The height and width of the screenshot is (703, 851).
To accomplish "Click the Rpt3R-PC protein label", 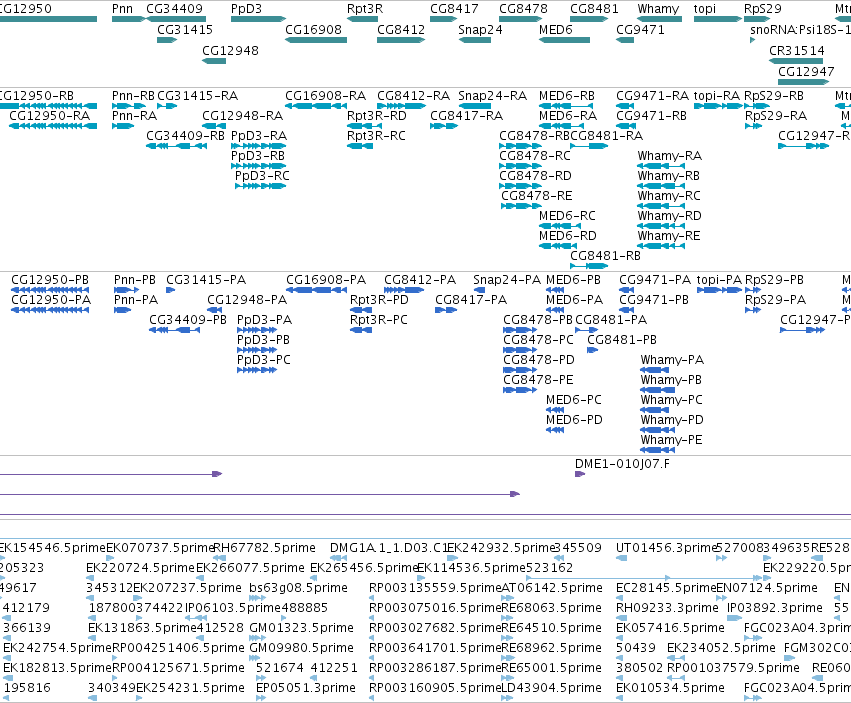I will (378, 320).
